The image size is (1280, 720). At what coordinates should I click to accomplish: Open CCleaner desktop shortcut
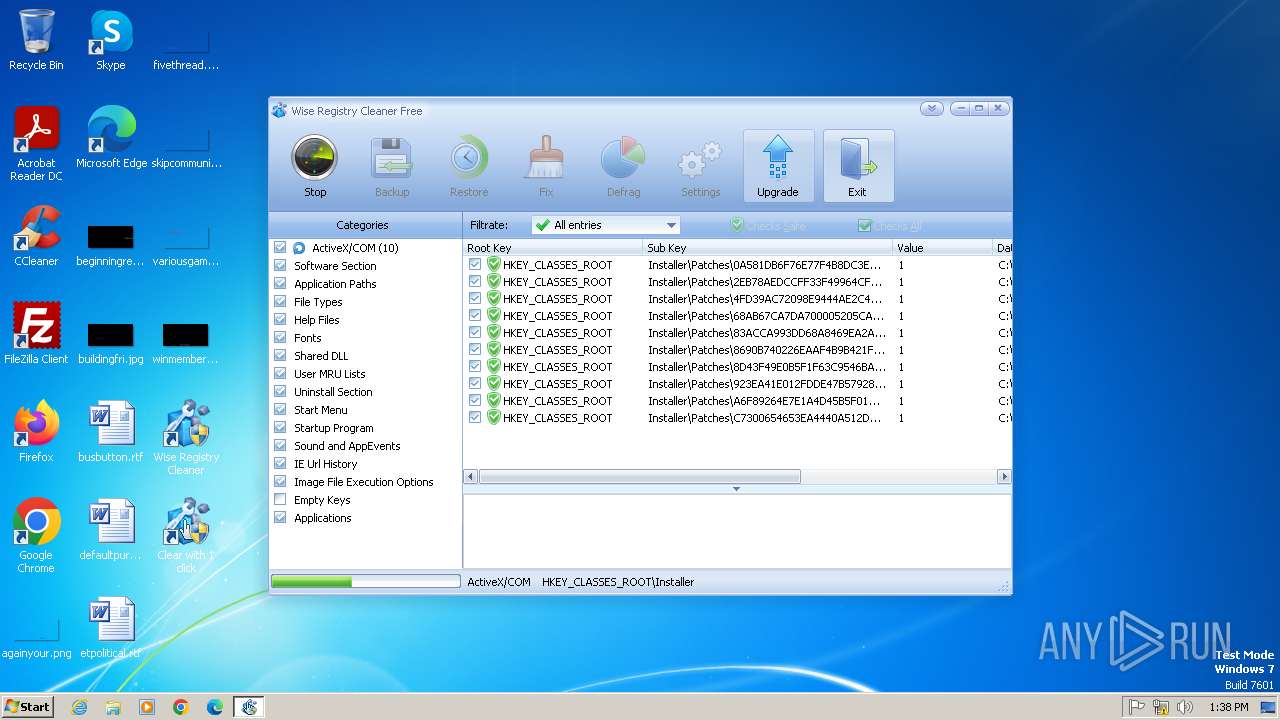pyautogui.click(x=36, y=235)
